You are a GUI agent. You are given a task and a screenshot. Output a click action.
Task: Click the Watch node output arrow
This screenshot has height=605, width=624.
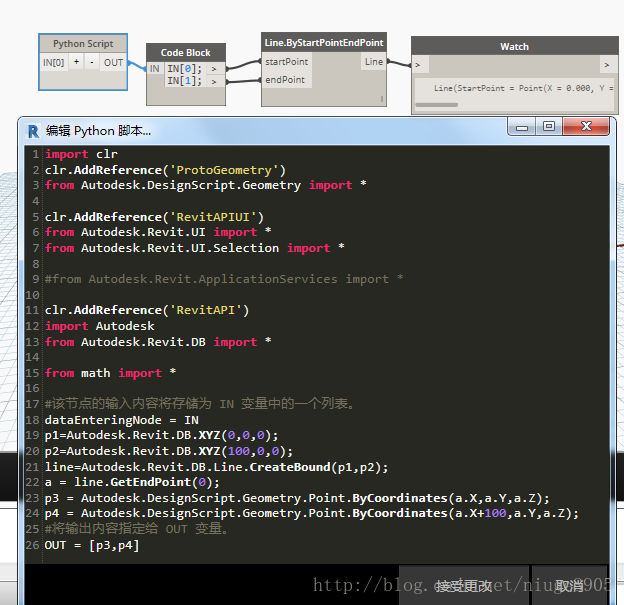point(606,65)
